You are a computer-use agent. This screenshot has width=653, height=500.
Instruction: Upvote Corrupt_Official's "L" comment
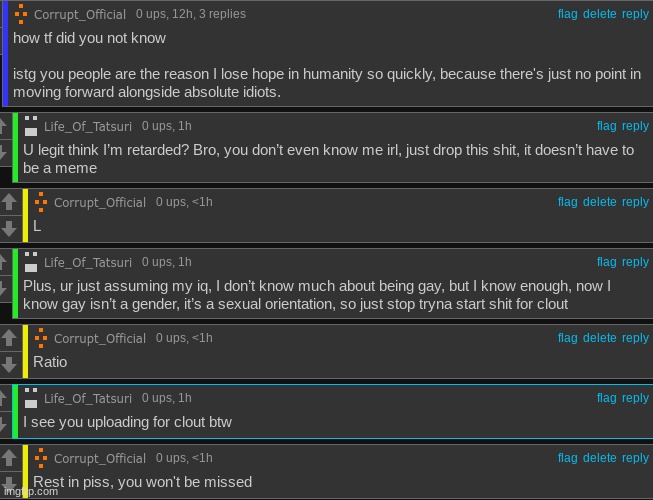(x=9, y=202)
